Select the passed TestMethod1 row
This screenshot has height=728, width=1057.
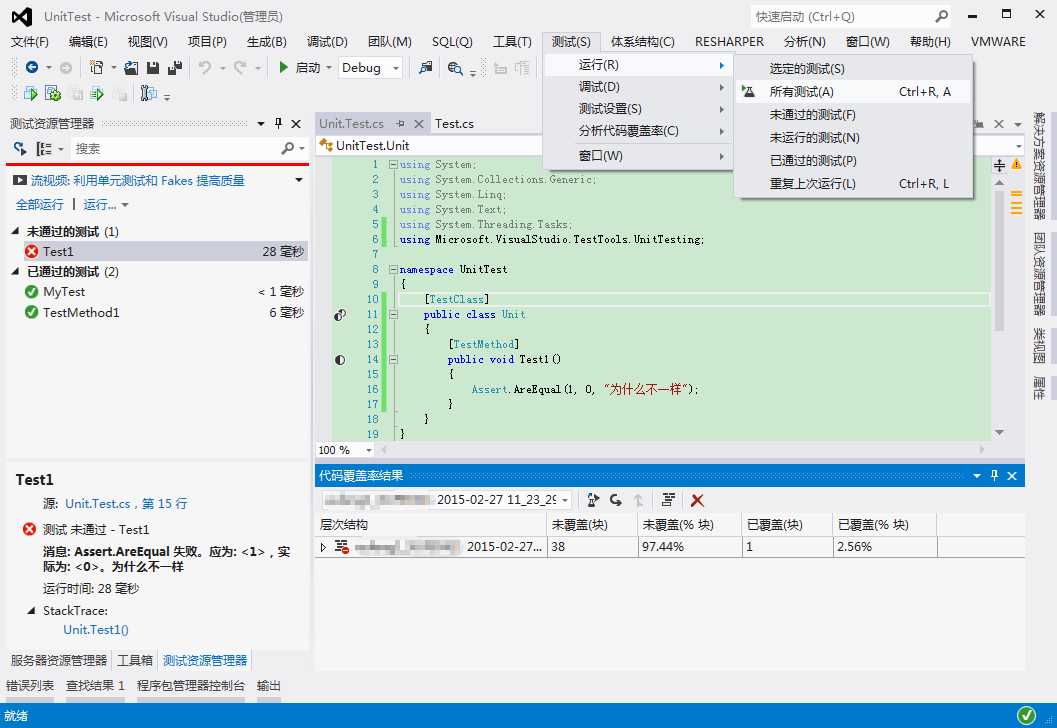[x=164, y=312]
